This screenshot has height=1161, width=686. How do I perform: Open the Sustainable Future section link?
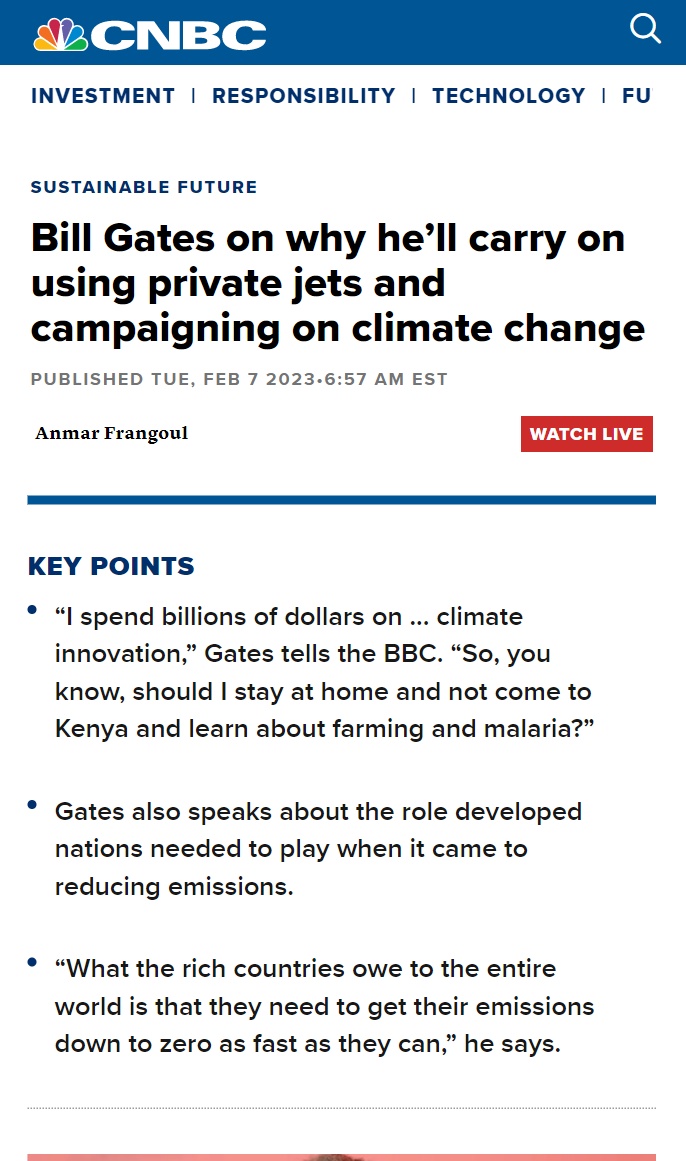[144, 187]
